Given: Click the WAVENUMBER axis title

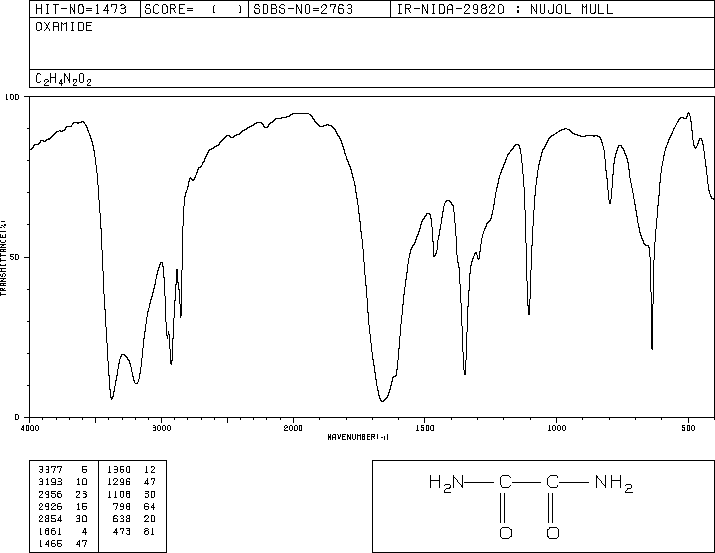Looking at the screenshot, I should coord(358,437).
